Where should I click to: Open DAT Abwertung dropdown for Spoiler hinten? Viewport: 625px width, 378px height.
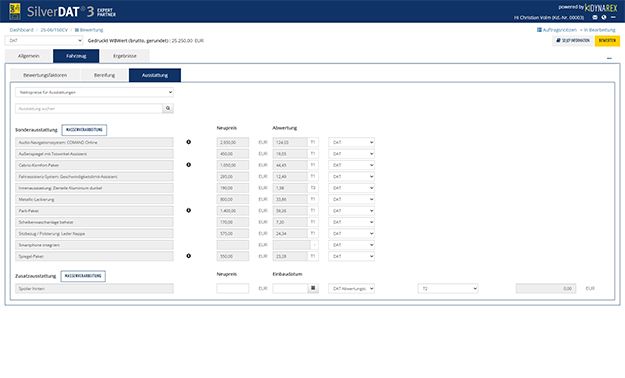click(352, 288)
